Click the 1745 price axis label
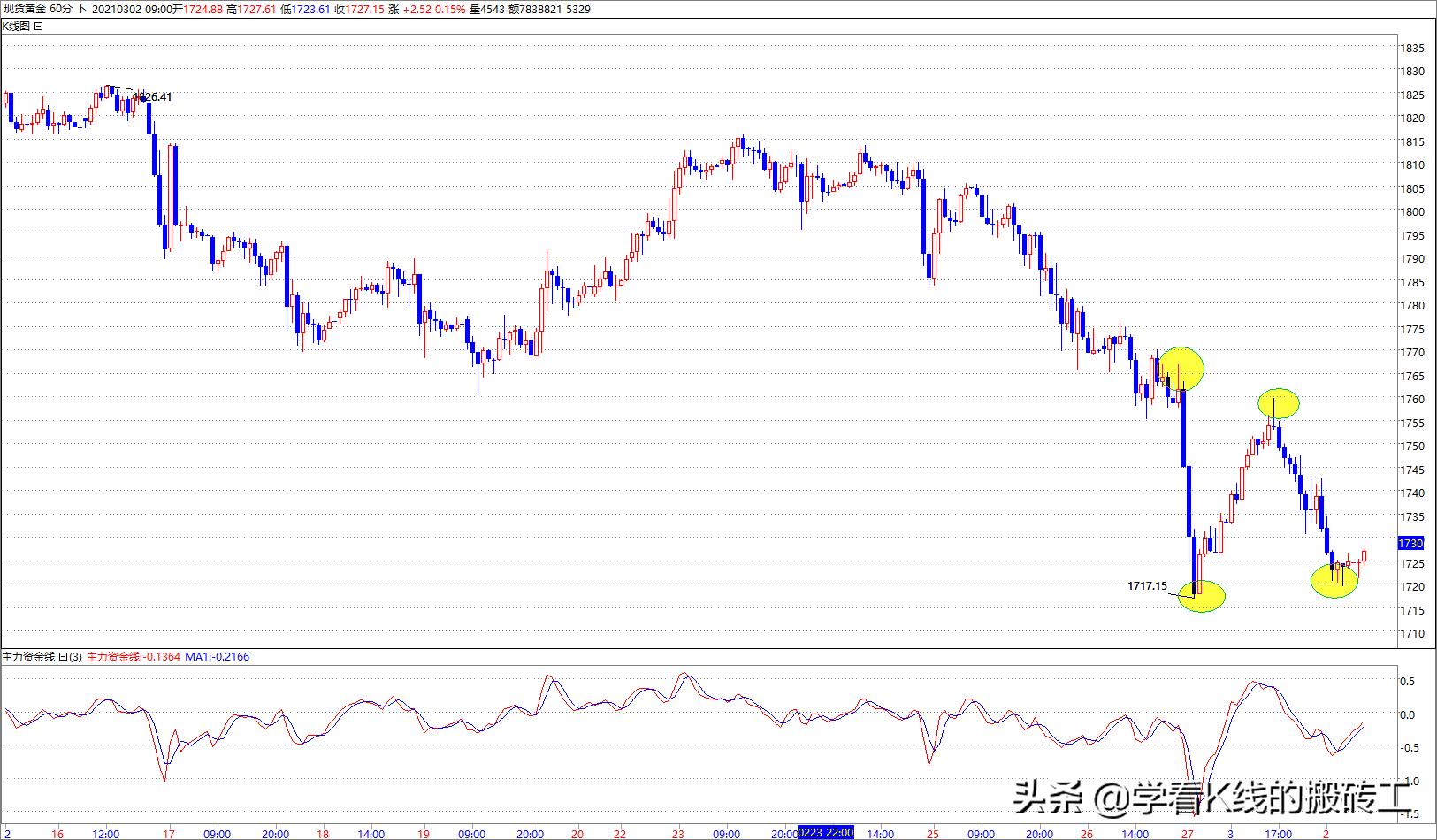This screenshot has height=840, width=1437. tap(1411, 470)
